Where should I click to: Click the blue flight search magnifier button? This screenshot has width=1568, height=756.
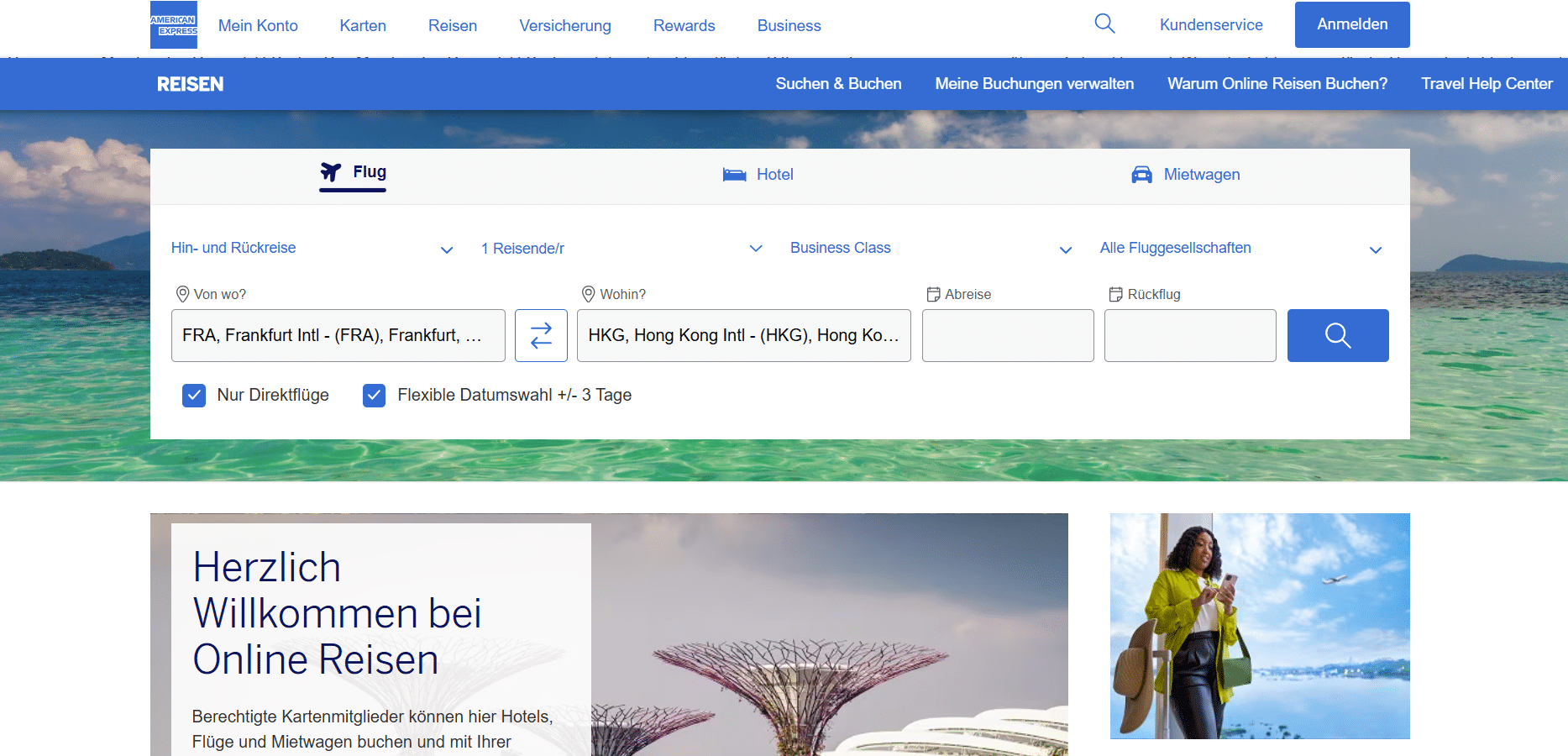(x=1337, y=335)
